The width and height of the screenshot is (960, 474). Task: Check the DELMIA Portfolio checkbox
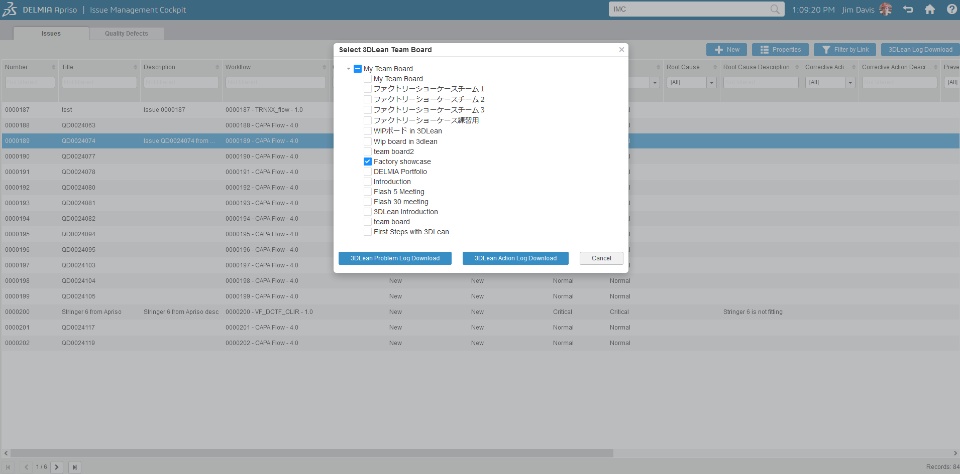(x=367, y=171)
